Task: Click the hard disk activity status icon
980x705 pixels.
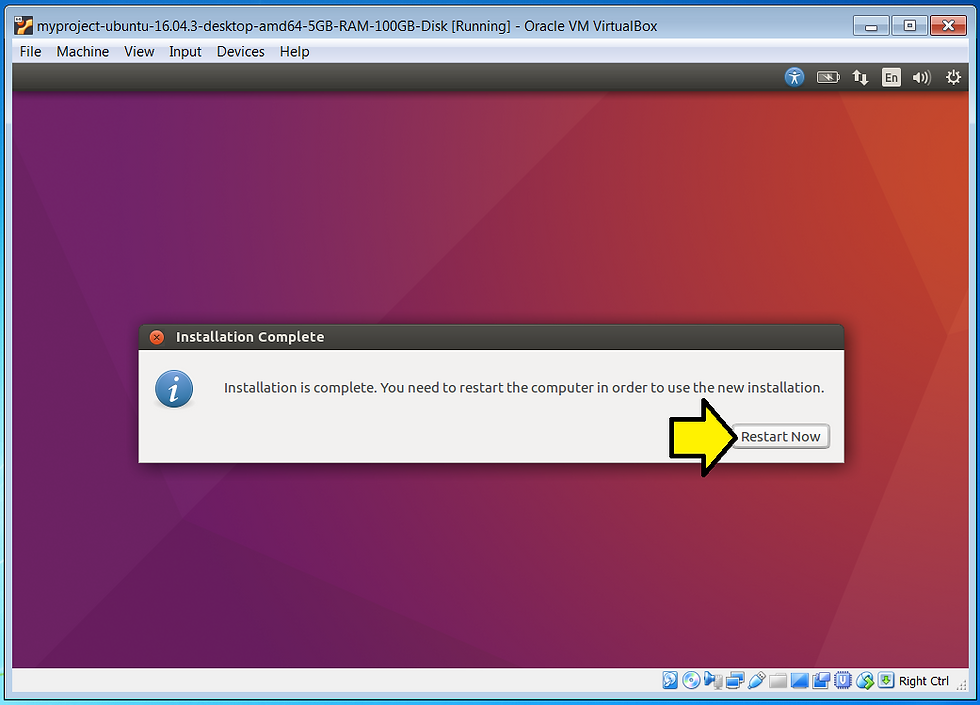Action: (670, 680)
